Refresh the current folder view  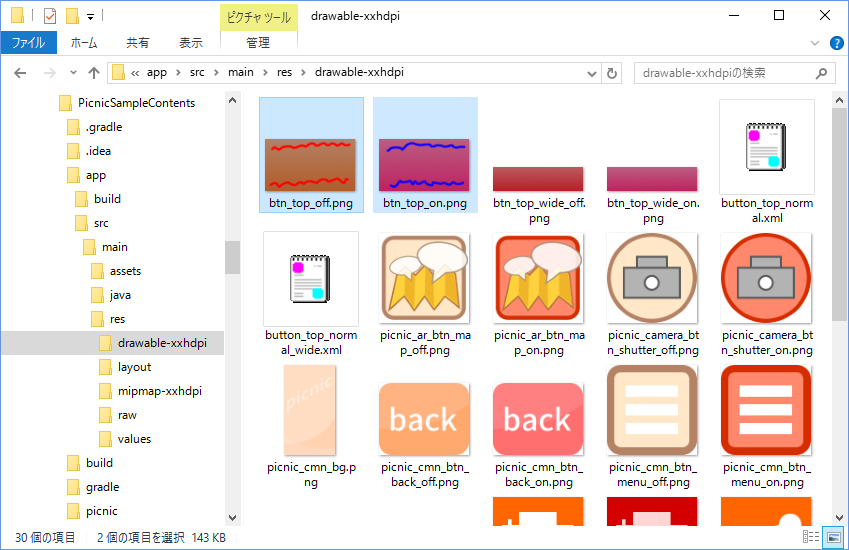pos(612,73)
